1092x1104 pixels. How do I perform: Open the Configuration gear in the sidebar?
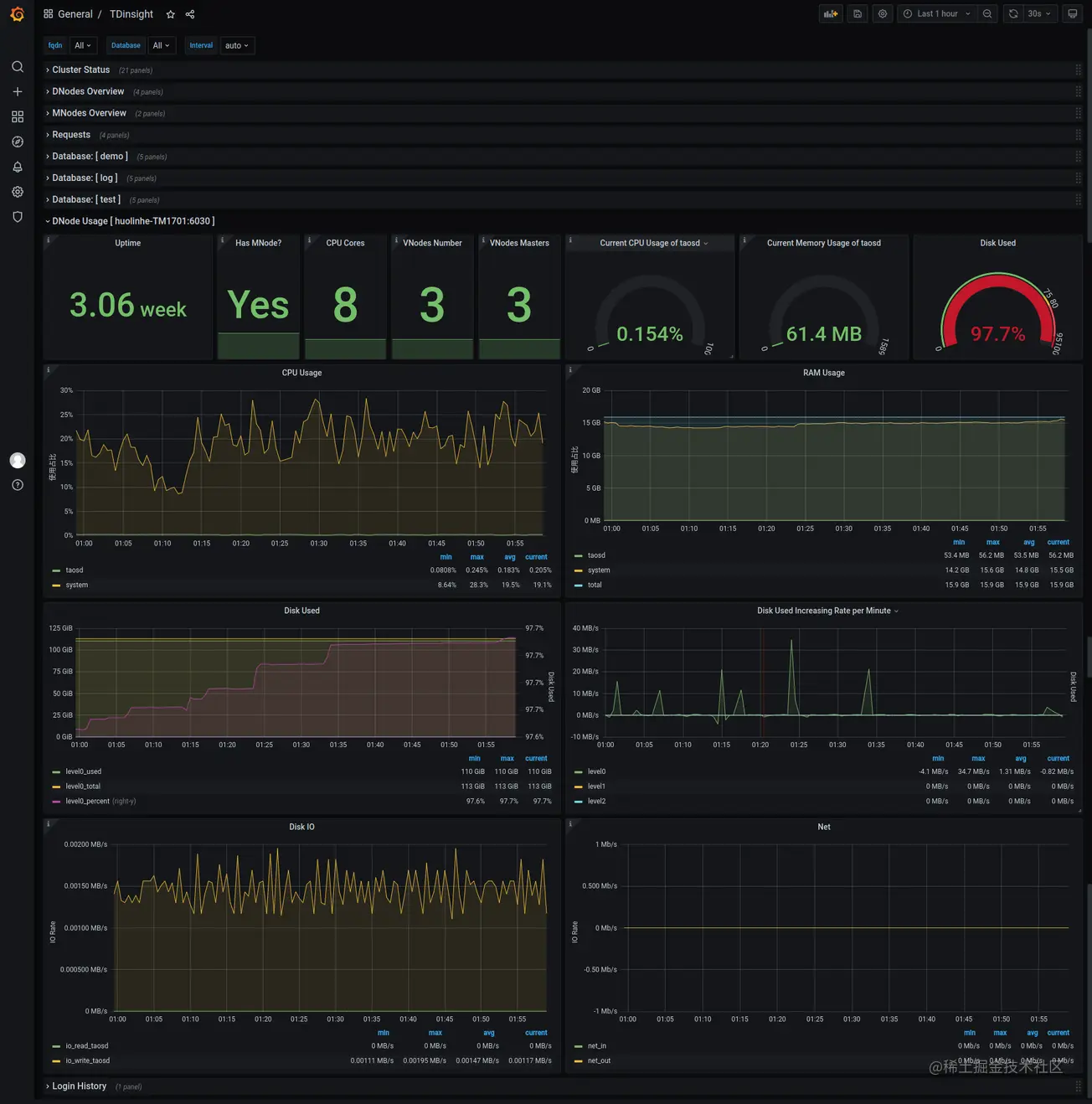click(x=18, y=192)
